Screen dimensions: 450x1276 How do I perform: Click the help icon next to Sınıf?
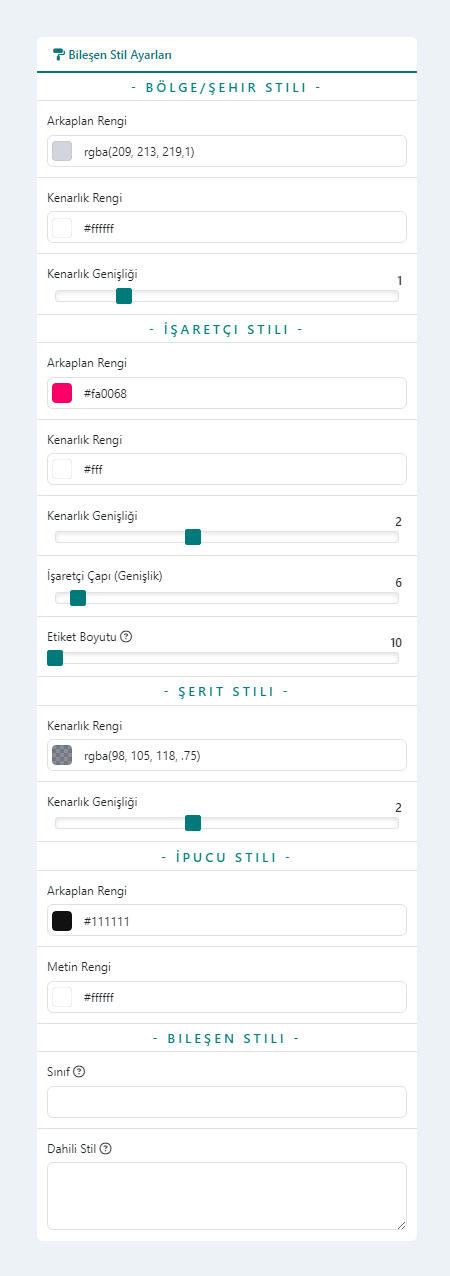(x=80, y=1071)
